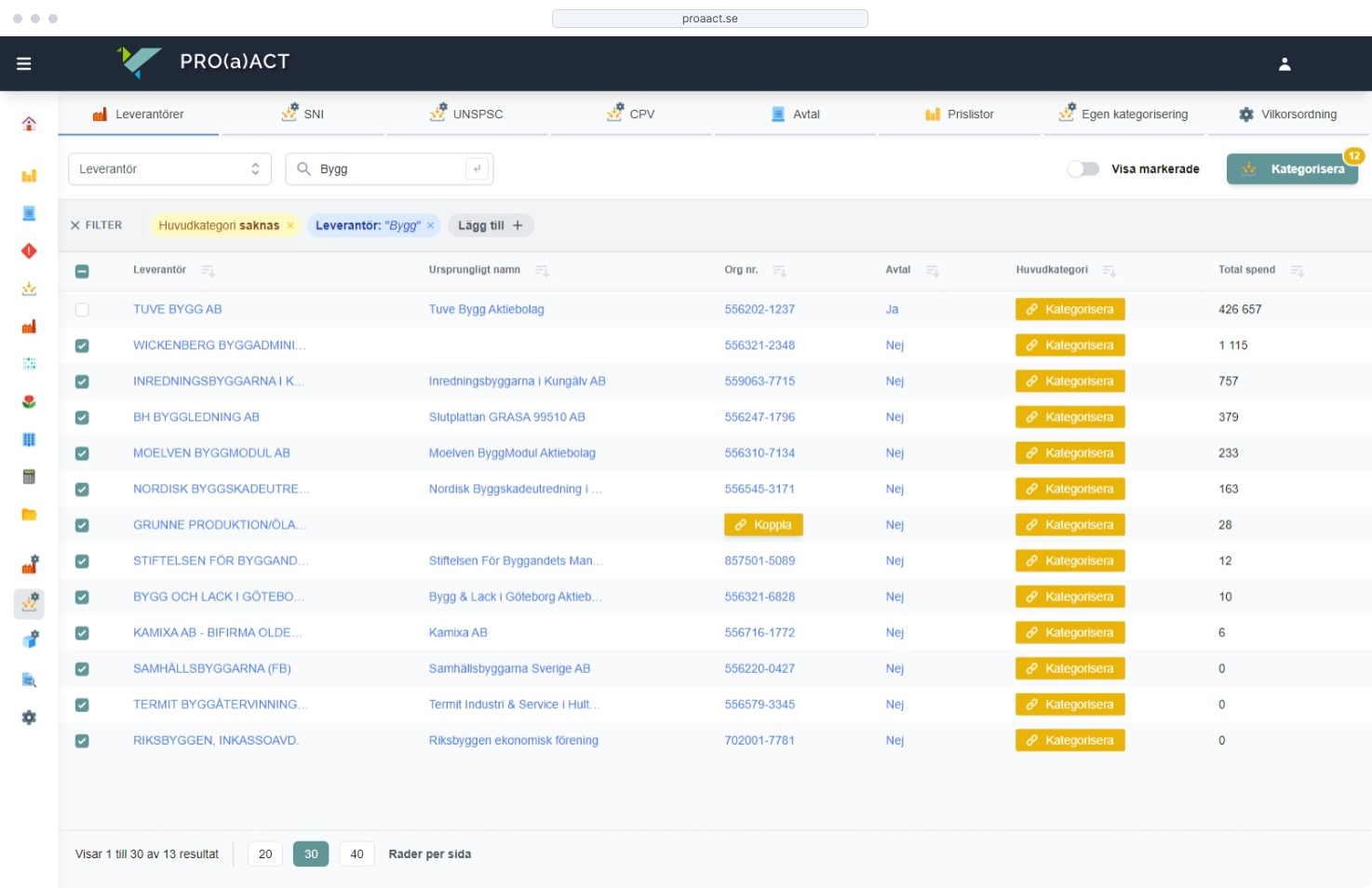The image size is (1372, 888).
Task: Open the blue grid table sidebar icon
Action: tap(29, 439)
